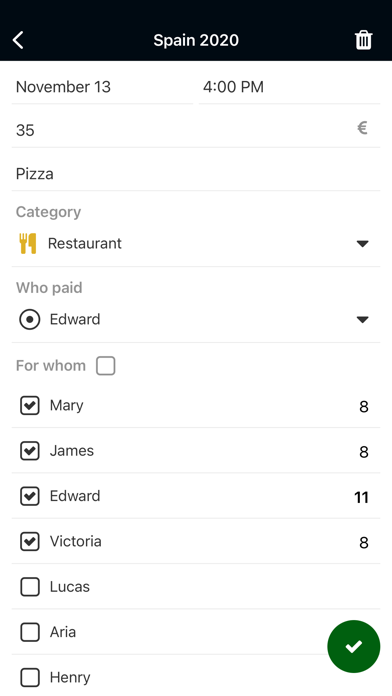Edit the Pizza description field
This screenshot has height=696, width=392.
coord(196,174)
